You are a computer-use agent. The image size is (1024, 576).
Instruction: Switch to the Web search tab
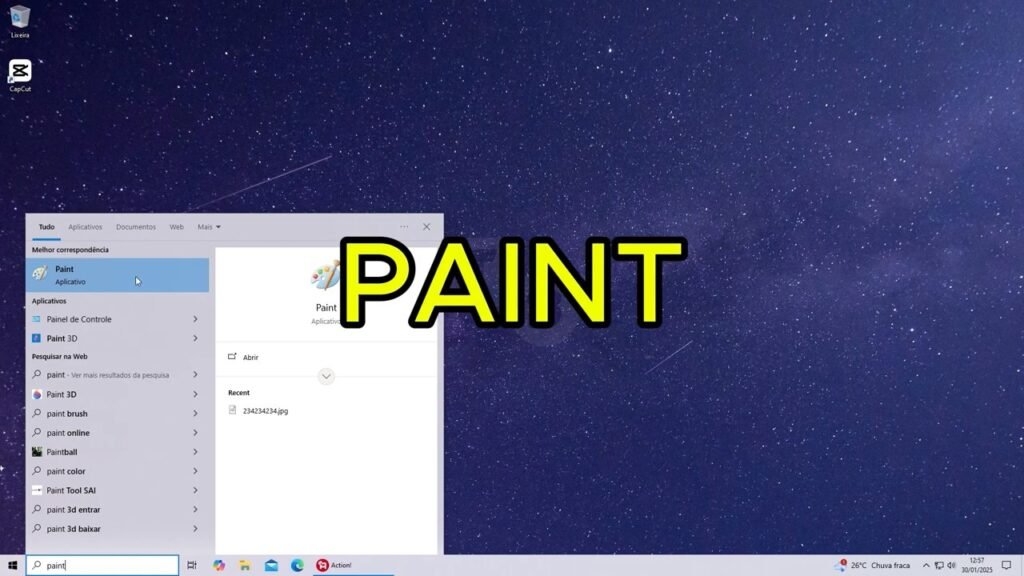[176, 227]
